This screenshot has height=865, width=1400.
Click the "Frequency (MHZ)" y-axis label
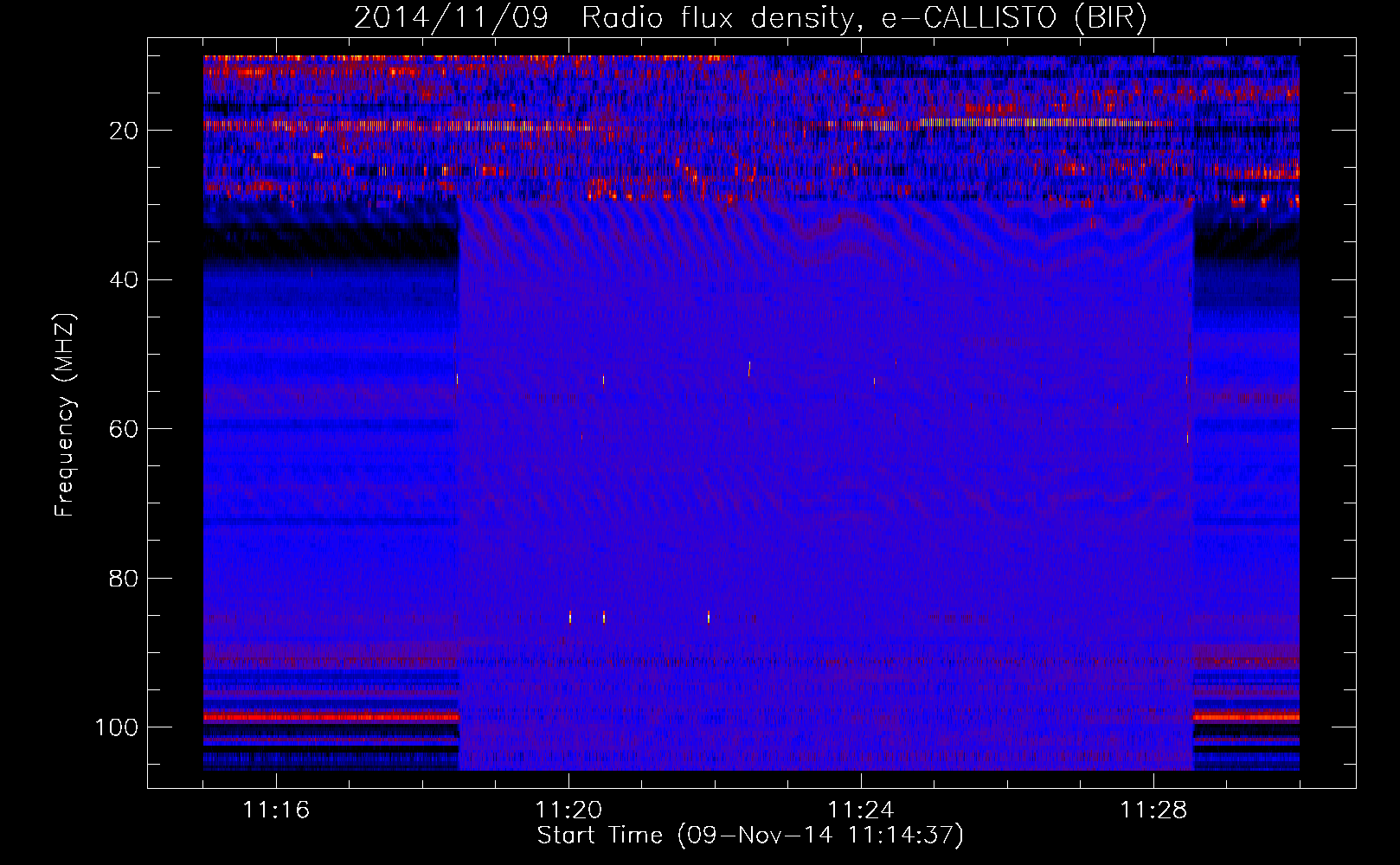coord(66,414)
